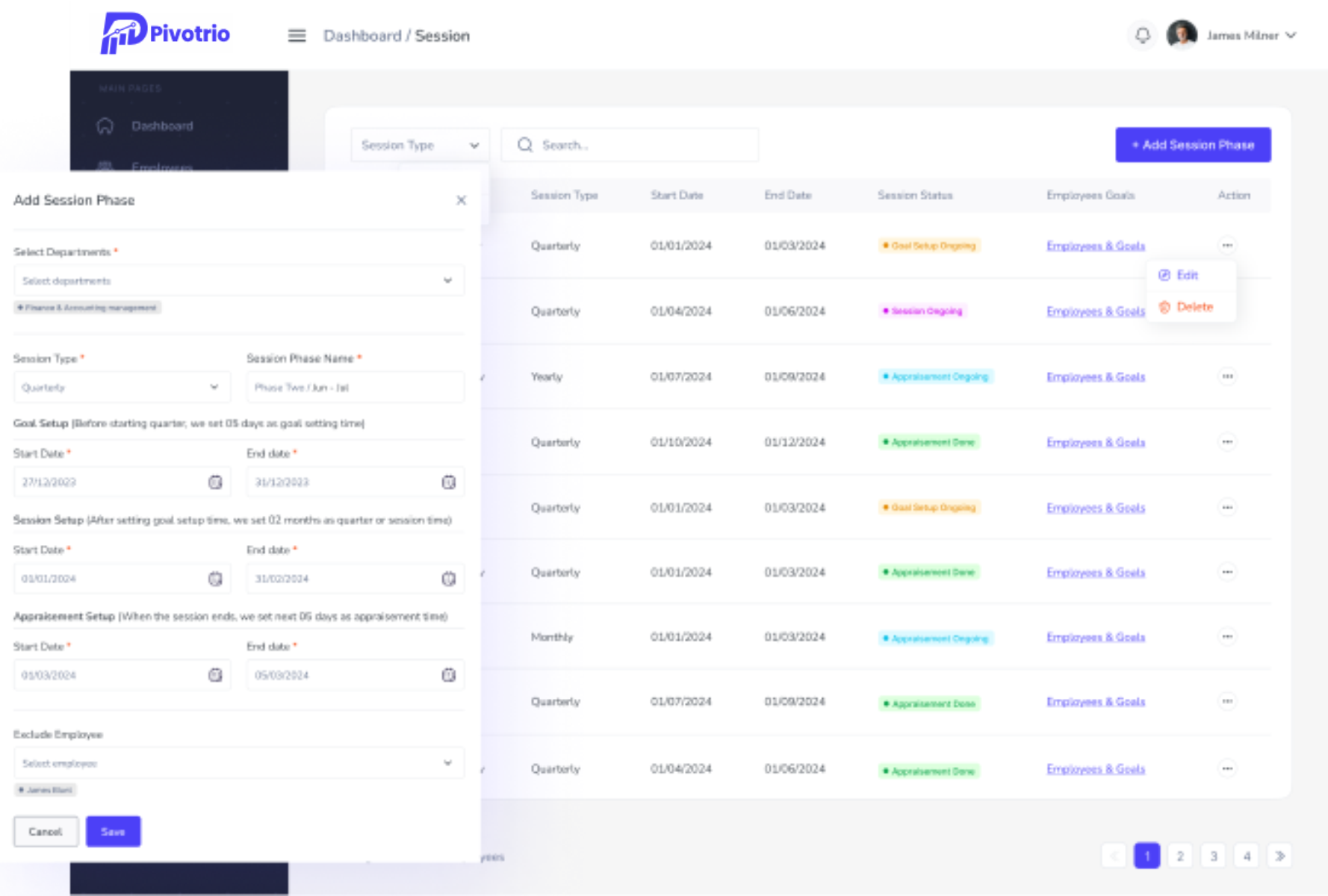The image size is (1328, 896).
Task: Open the notifications bell
Action: point(1142,35)
